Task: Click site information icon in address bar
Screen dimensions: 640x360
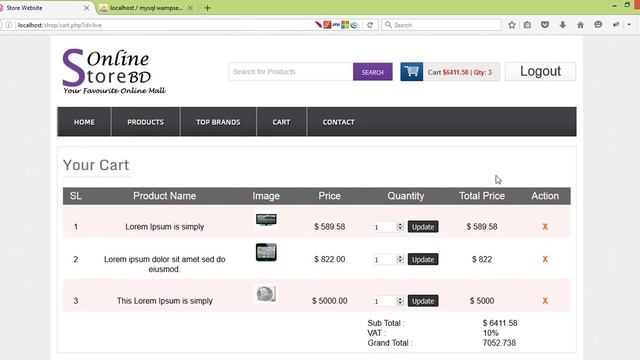Action: [x=9, y=25]
